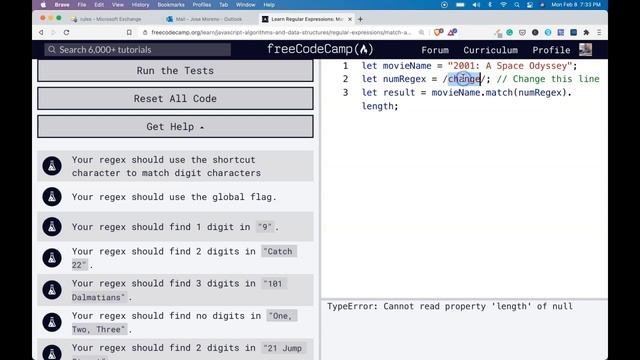The height and width of the screenshot is (360, 640).
Task: Click the light blue circle extension icon
Action: [x=548, y=32]
